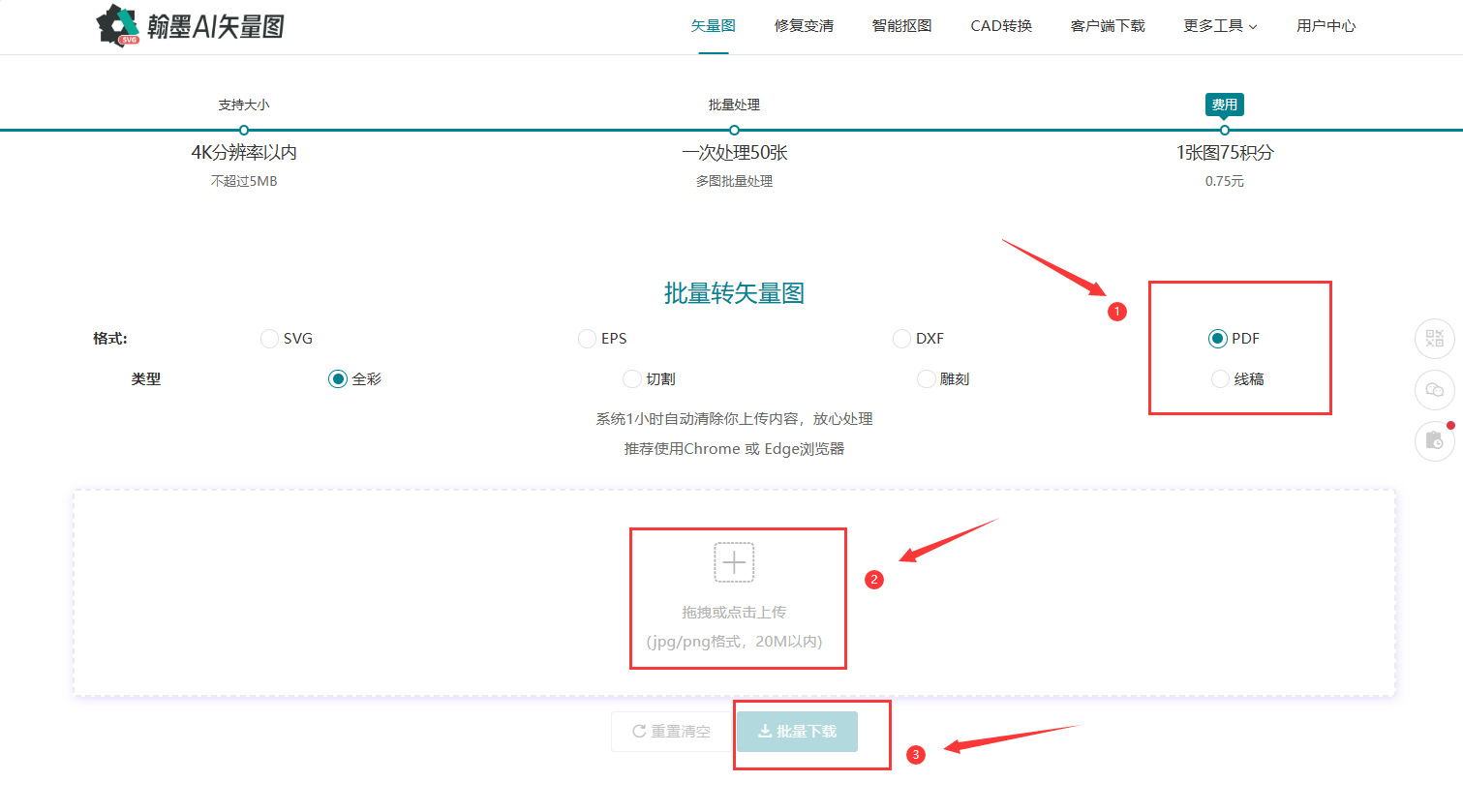The image size is (1463, 812).
Task: Select the DXF format radio button
Action: tap(901, 339)
